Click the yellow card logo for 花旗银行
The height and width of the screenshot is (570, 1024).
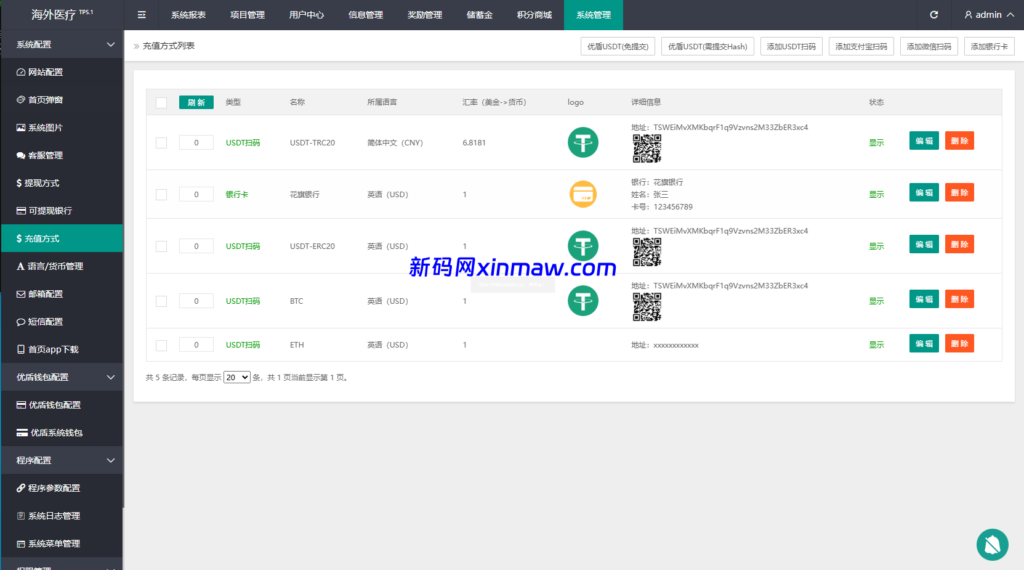point(583,194)
